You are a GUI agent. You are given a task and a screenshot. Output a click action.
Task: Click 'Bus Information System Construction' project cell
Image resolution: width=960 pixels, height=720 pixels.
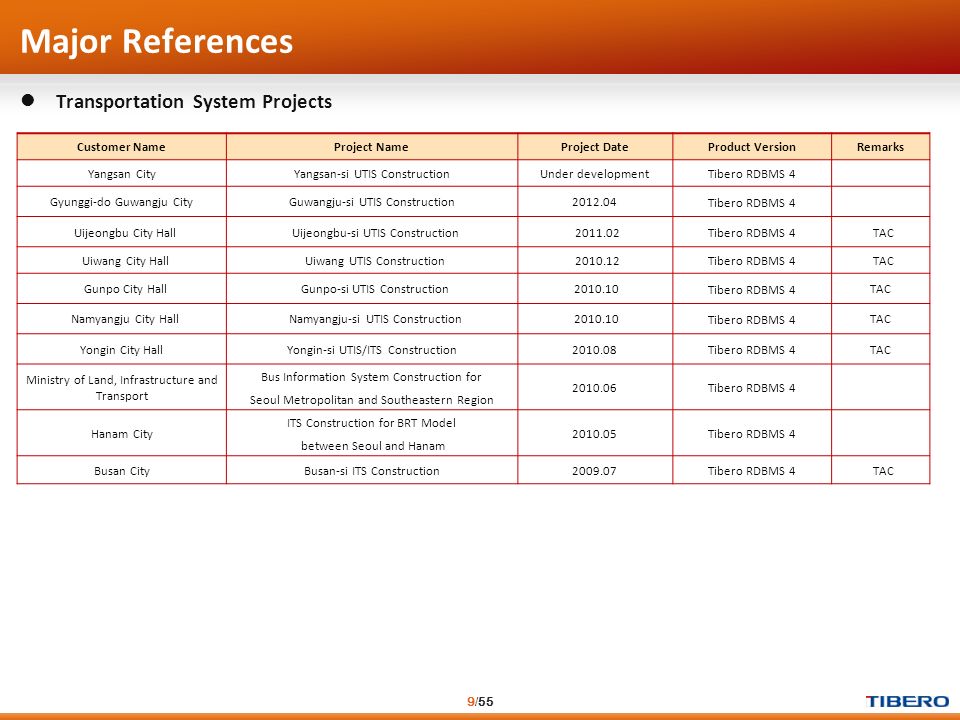pos(372,388)
